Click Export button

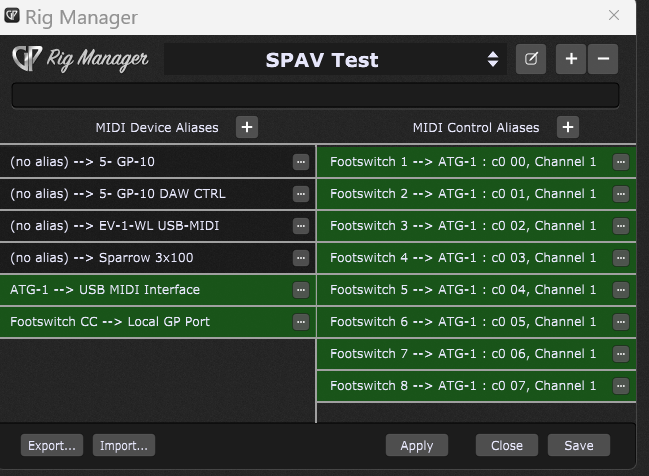tap(52, 445)
